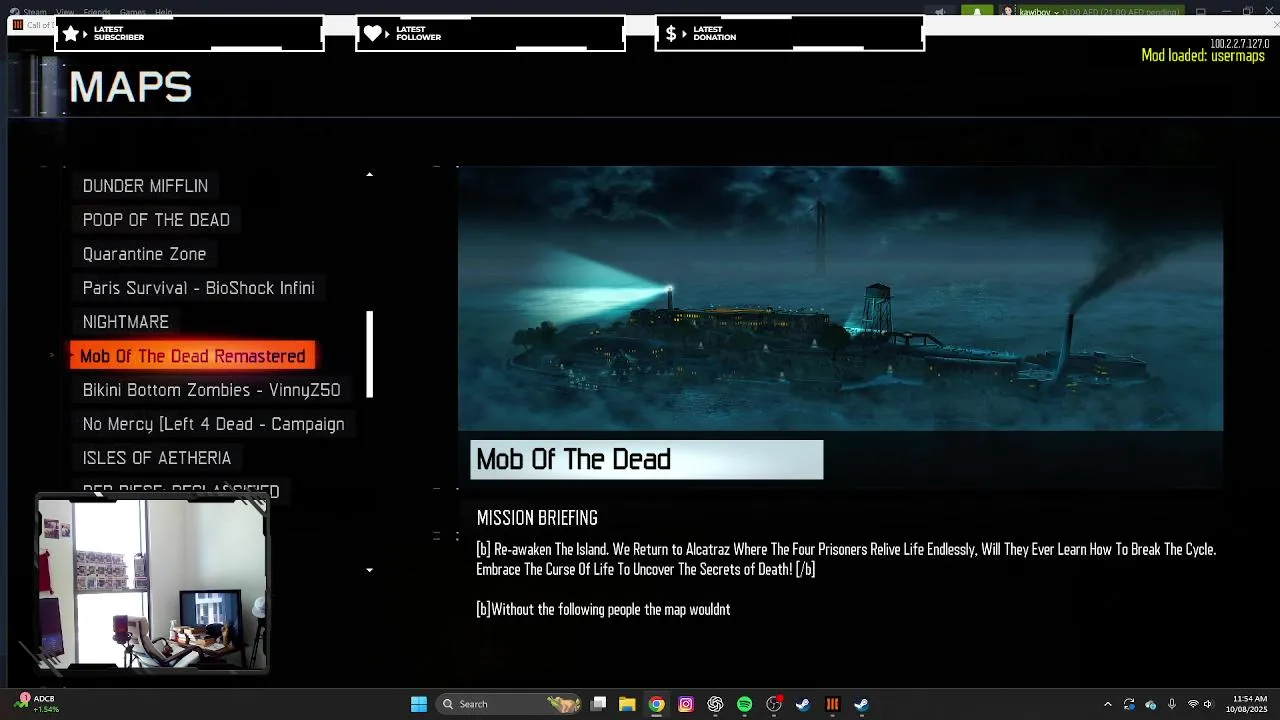Open the Help menu in Steam

pos(163,12)
